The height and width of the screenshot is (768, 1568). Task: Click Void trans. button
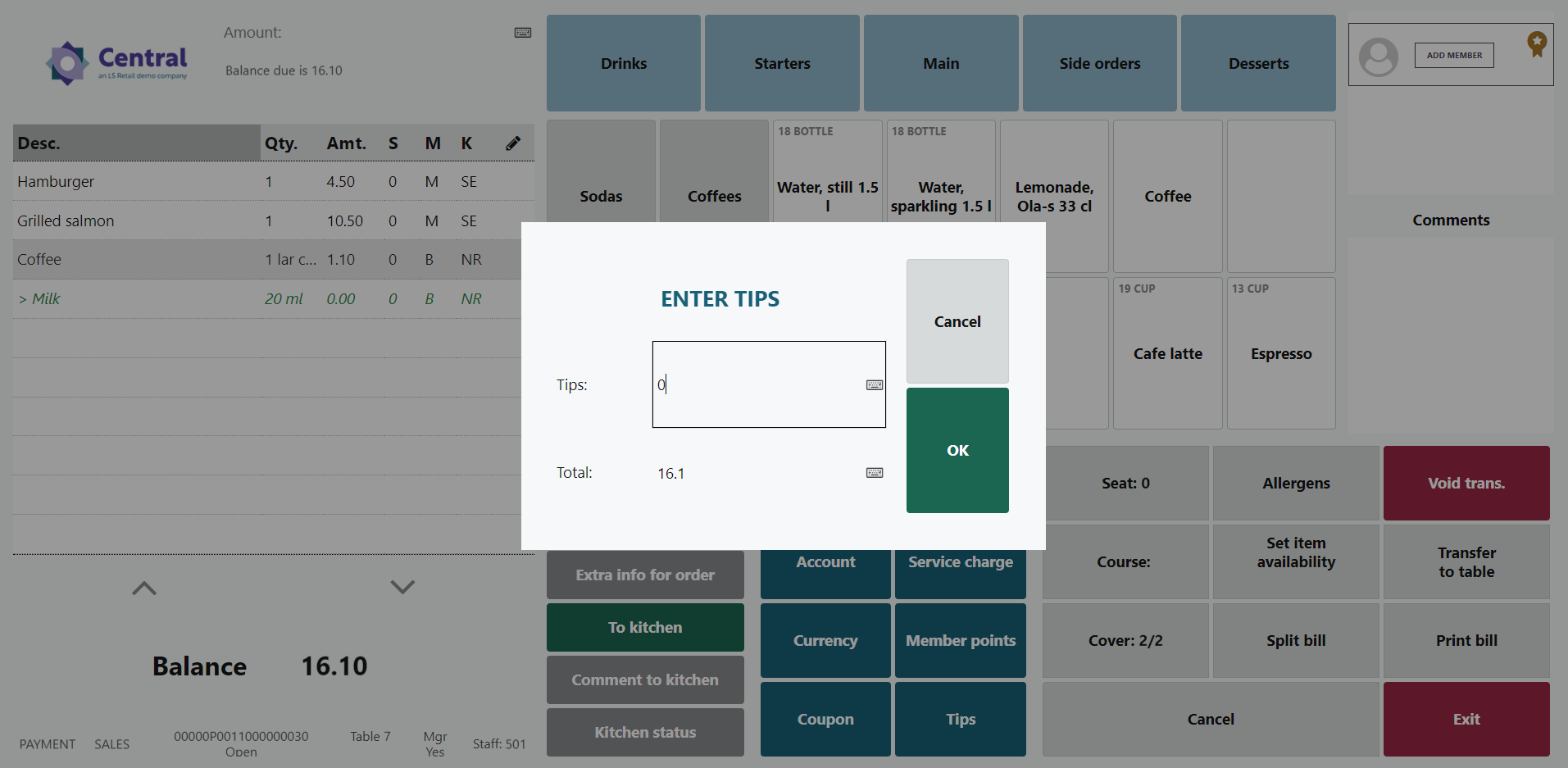1466,483
